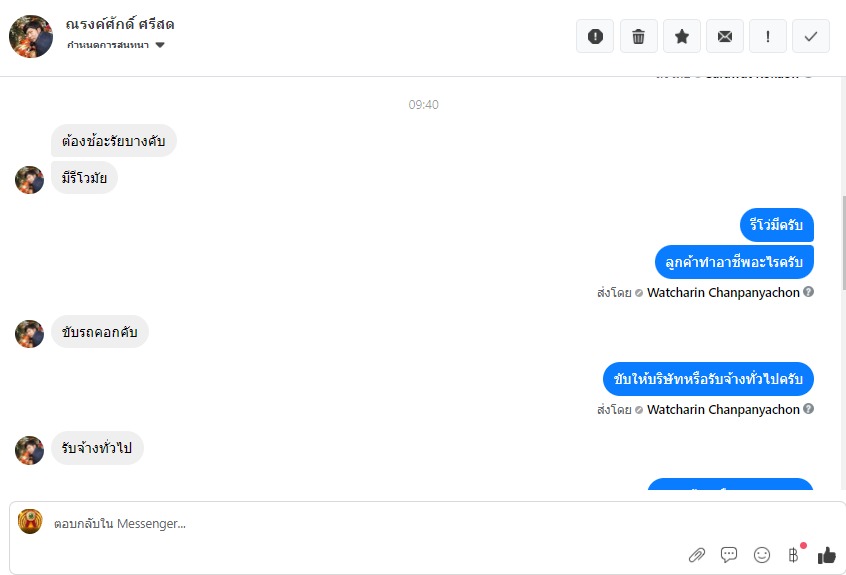Viewport: 846px width, 575px height.
Task: Delete conversation using trash icon
Action: point(638,37)
